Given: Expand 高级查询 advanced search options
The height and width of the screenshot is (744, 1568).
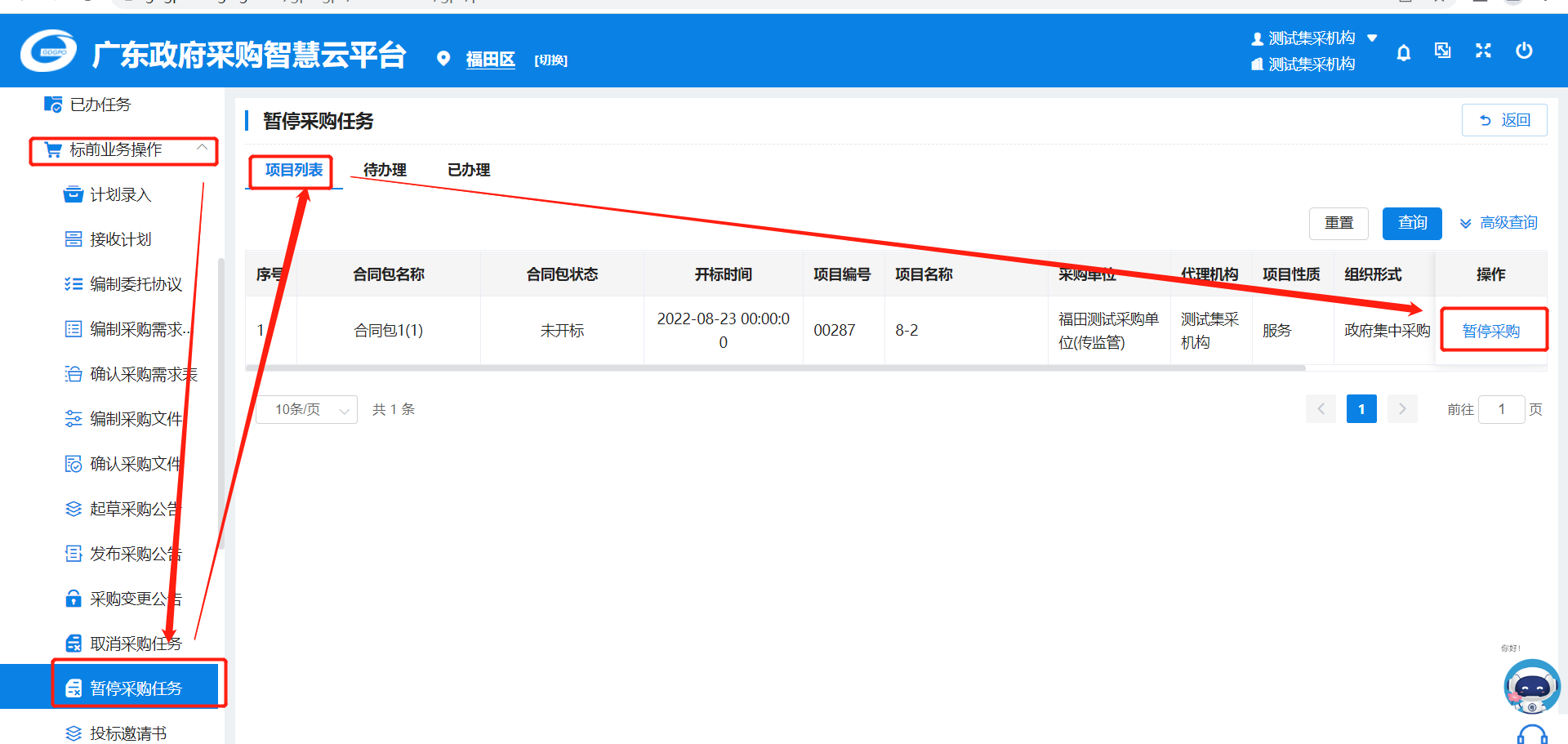Looking at the screenshot, I should pos(1499,223).
